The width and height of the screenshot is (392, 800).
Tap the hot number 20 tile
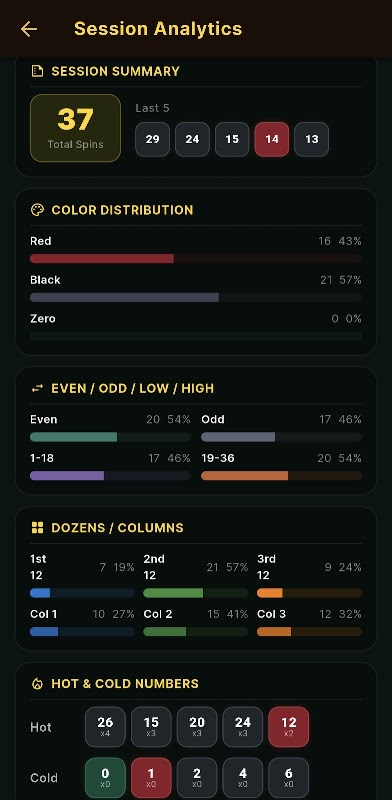point(197,727)
